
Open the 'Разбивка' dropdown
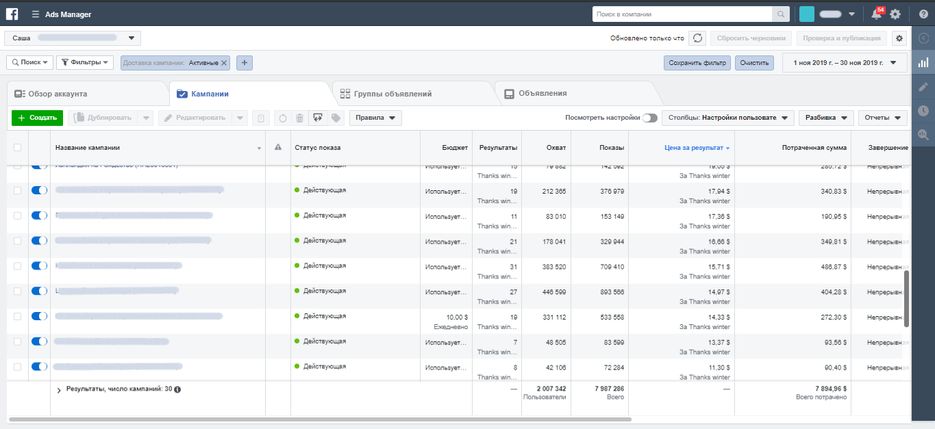click(826, 118)
